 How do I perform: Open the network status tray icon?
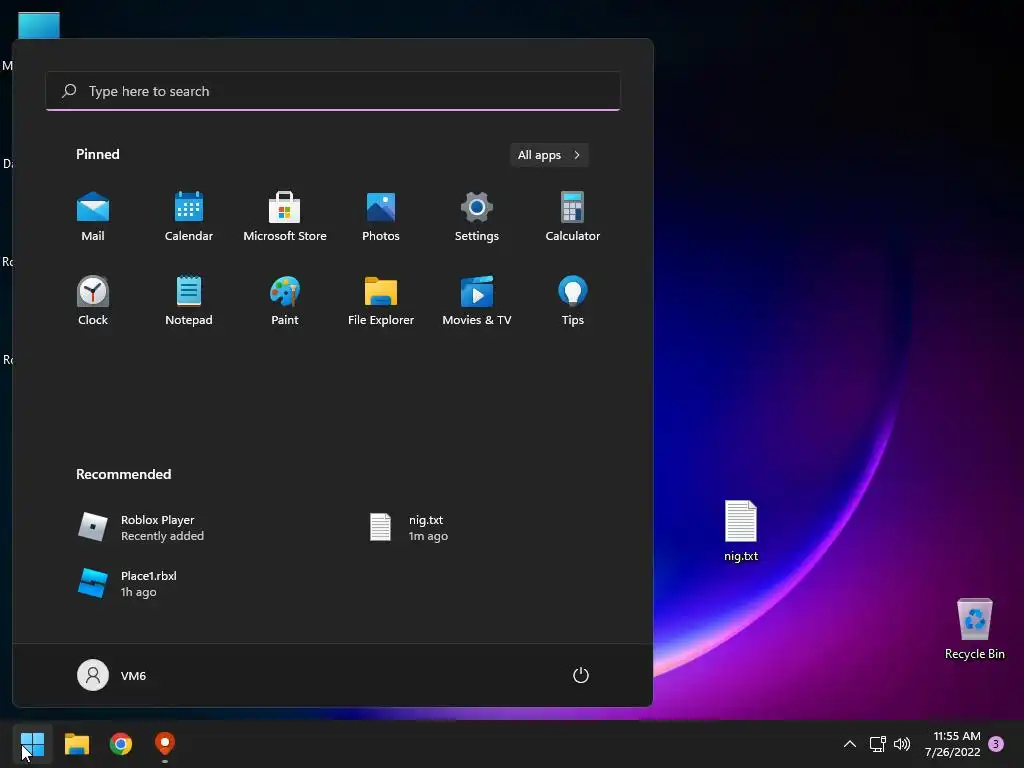pos(877,744)
